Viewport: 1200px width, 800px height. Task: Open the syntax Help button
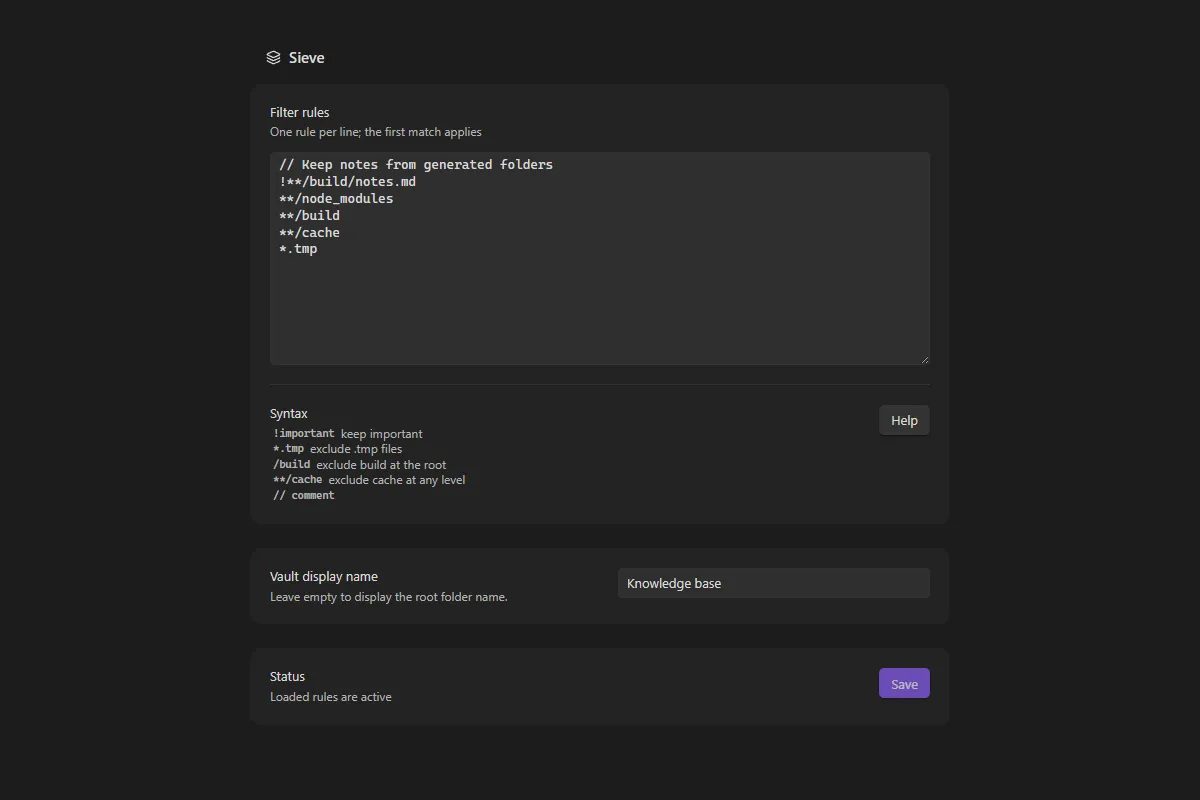point(904,420)
